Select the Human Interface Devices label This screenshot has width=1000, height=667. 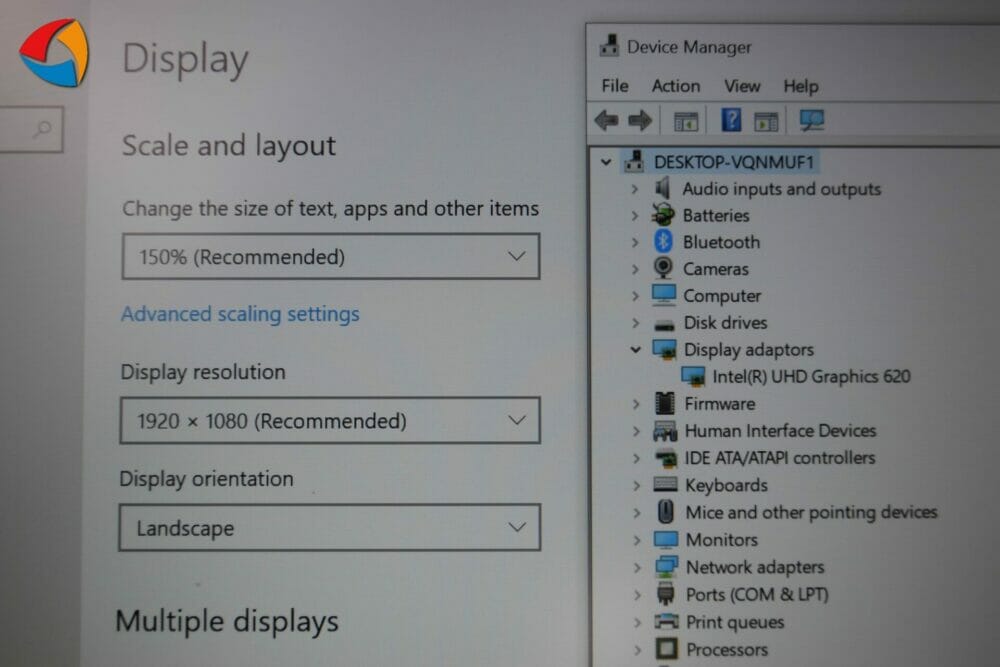(781, 430)
